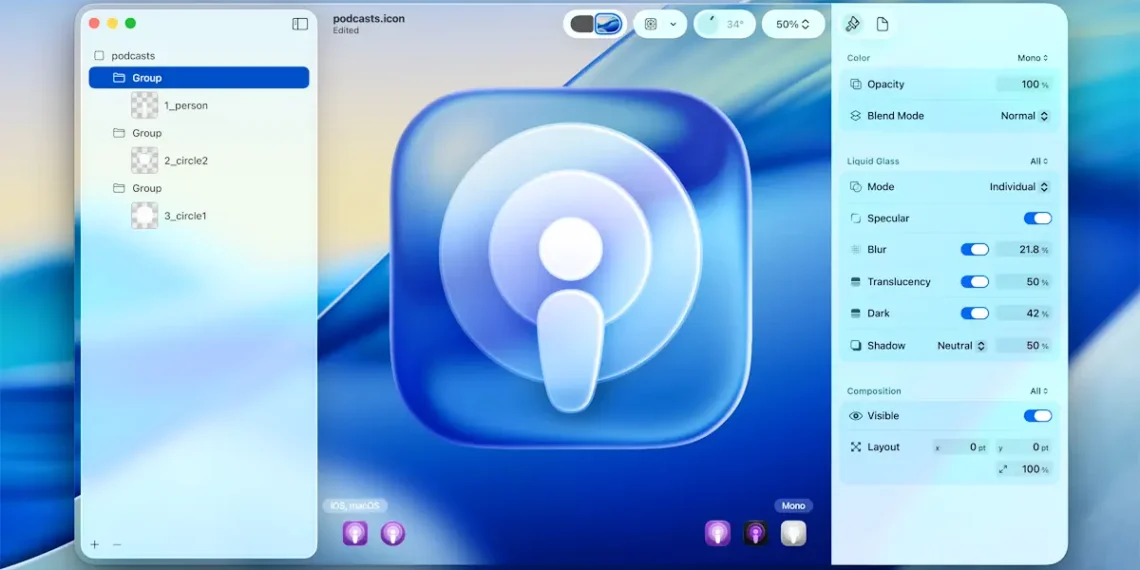Select the default light appearance preview
This screenshot has height=570, width=1140.
[718, 534]
